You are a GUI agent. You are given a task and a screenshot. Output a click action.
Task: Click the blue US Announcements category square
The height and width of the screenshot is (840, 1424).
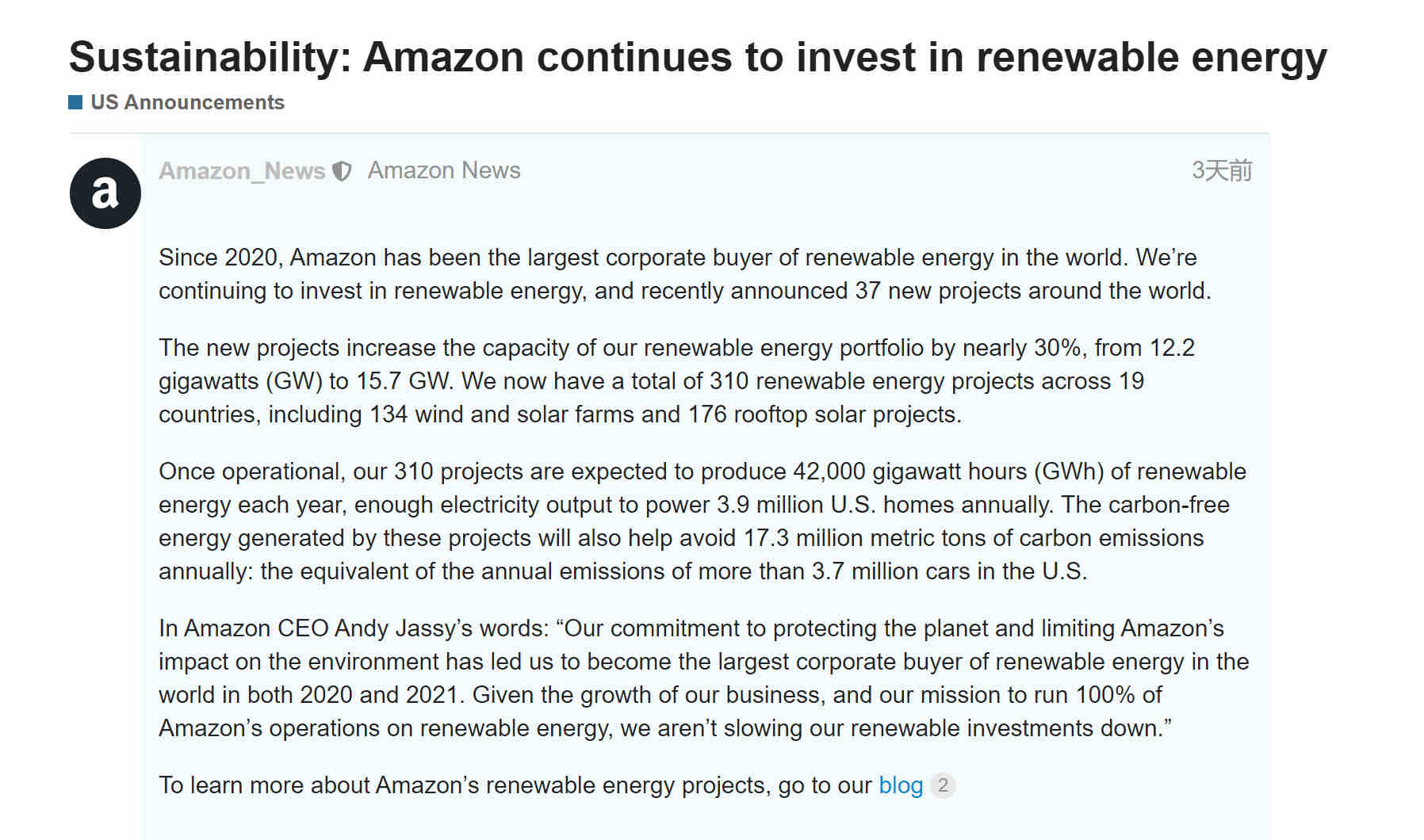click(75, 102)
